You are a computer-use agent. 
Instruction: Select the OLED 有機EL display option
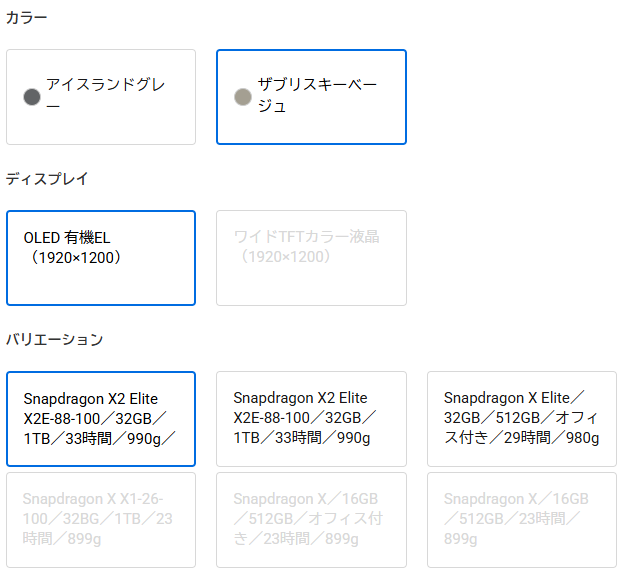(101, 257)
